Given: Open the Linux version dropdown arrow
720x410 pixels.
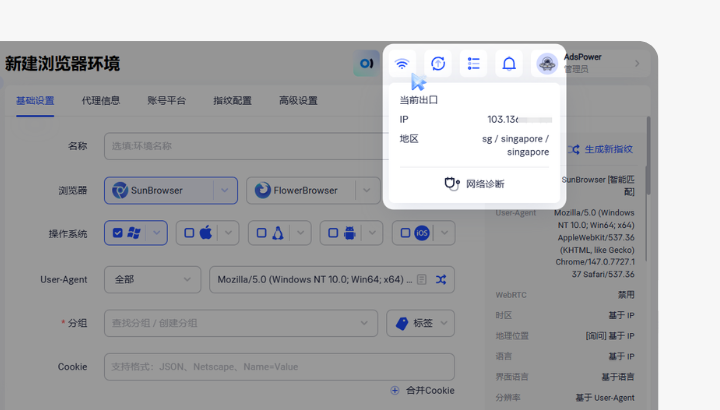Looking at the screenshot, I should 300,233.
